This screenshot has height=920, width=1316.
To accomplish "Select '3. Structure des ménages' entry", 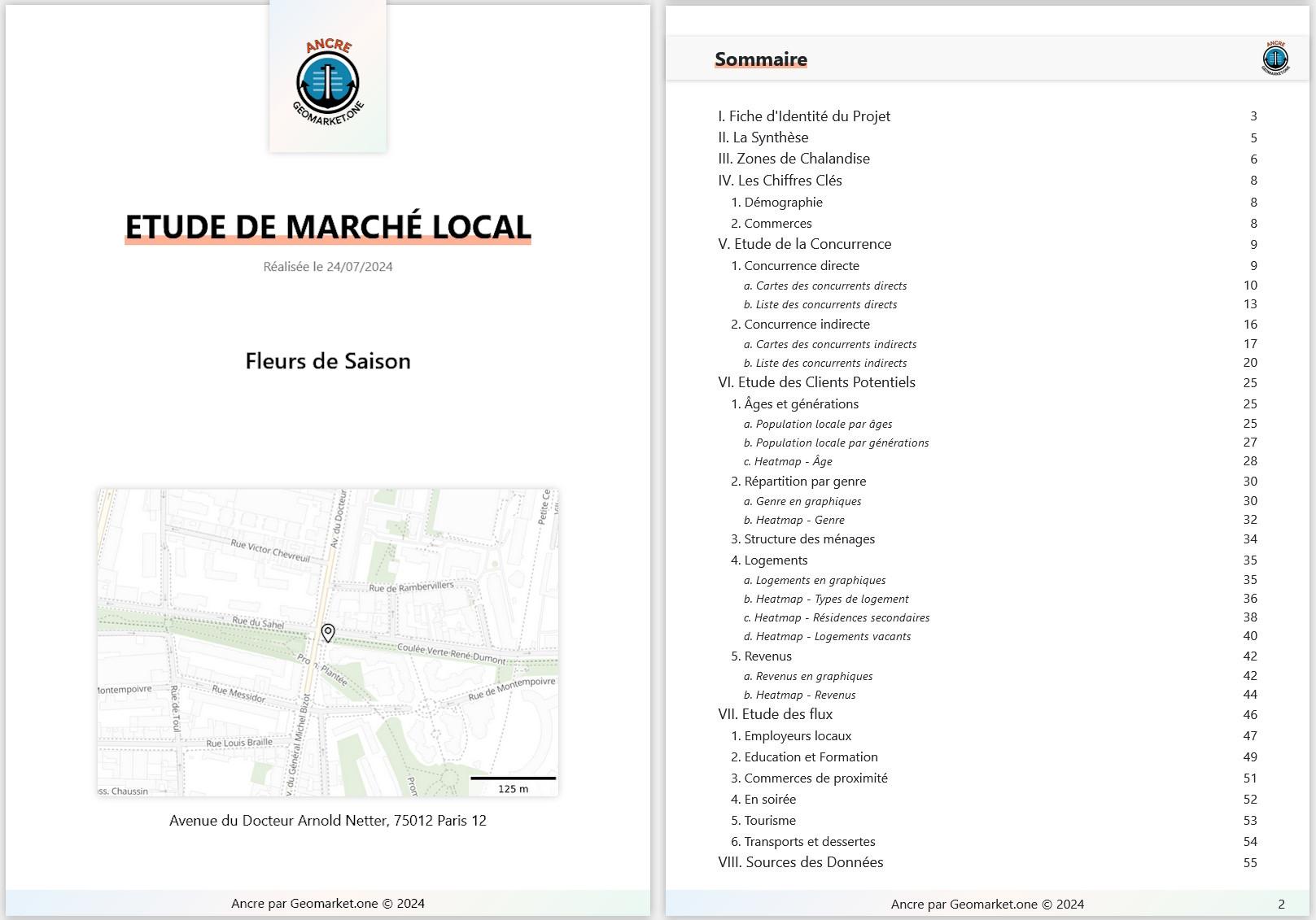I will click(x=802, y=538).
